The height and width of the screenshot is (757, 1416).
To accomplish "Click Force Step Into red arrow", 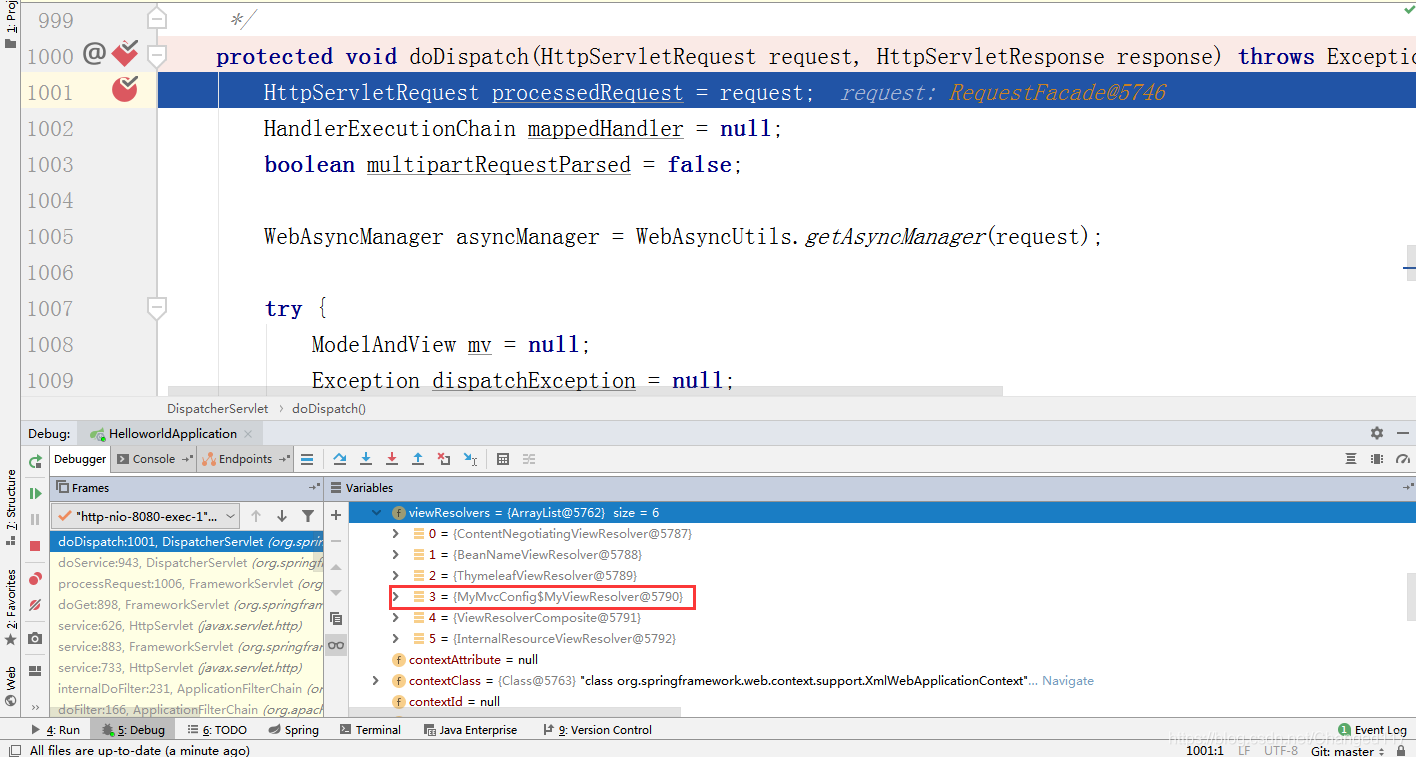I will click(392, 459).
